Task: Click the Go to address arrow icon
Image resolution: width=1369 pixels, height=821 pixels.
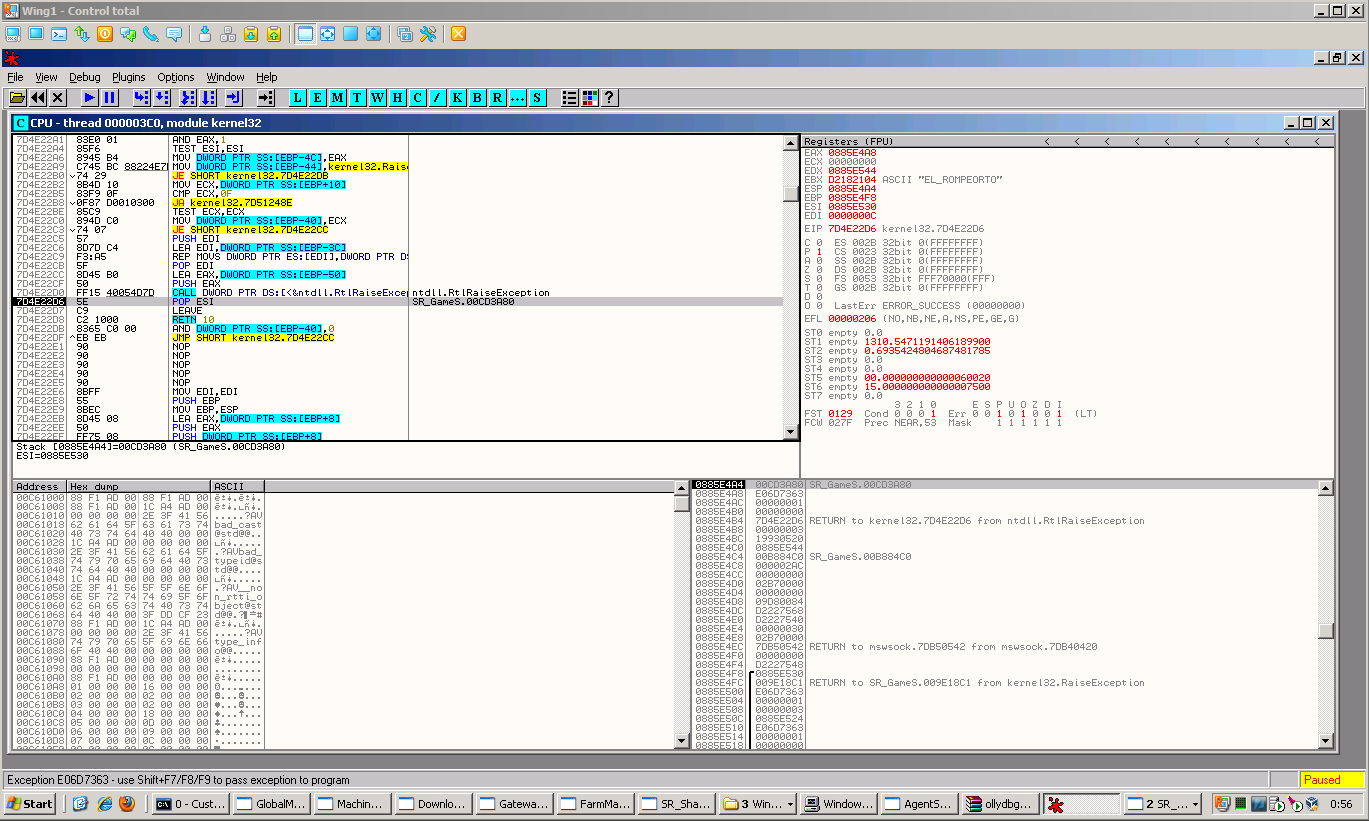Action: click(265, 97)
